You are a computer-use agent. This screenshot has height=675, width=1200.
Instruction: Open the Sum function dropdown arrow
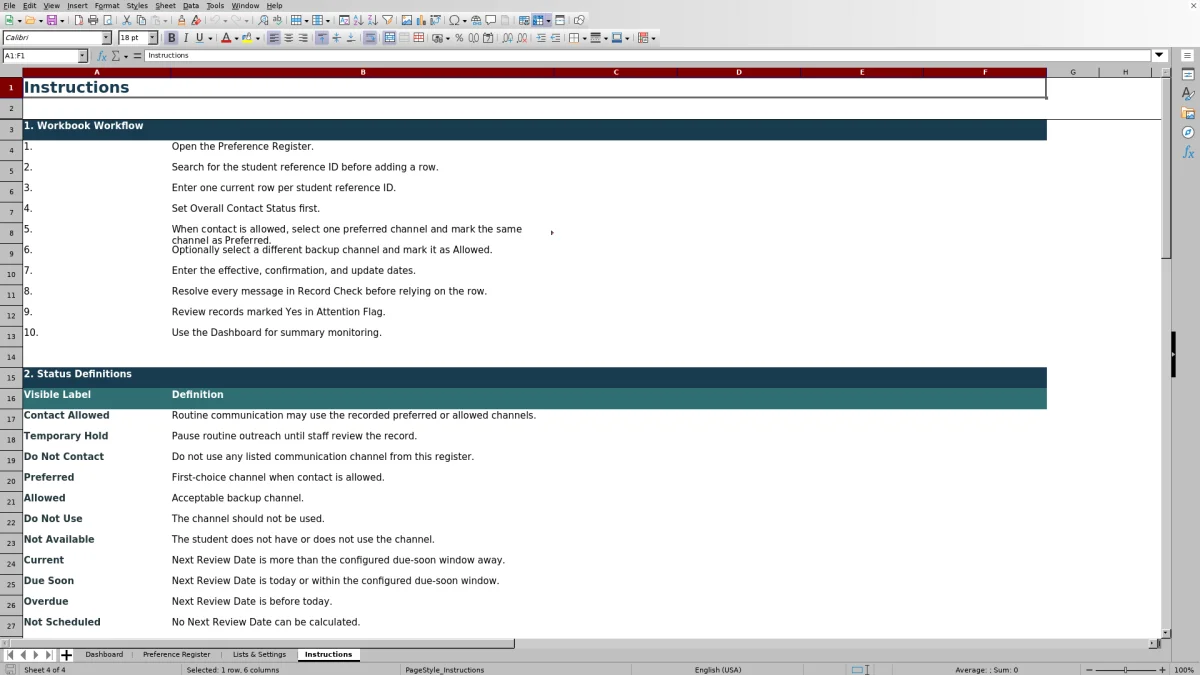pyautogui.click(x=124, y=56)
